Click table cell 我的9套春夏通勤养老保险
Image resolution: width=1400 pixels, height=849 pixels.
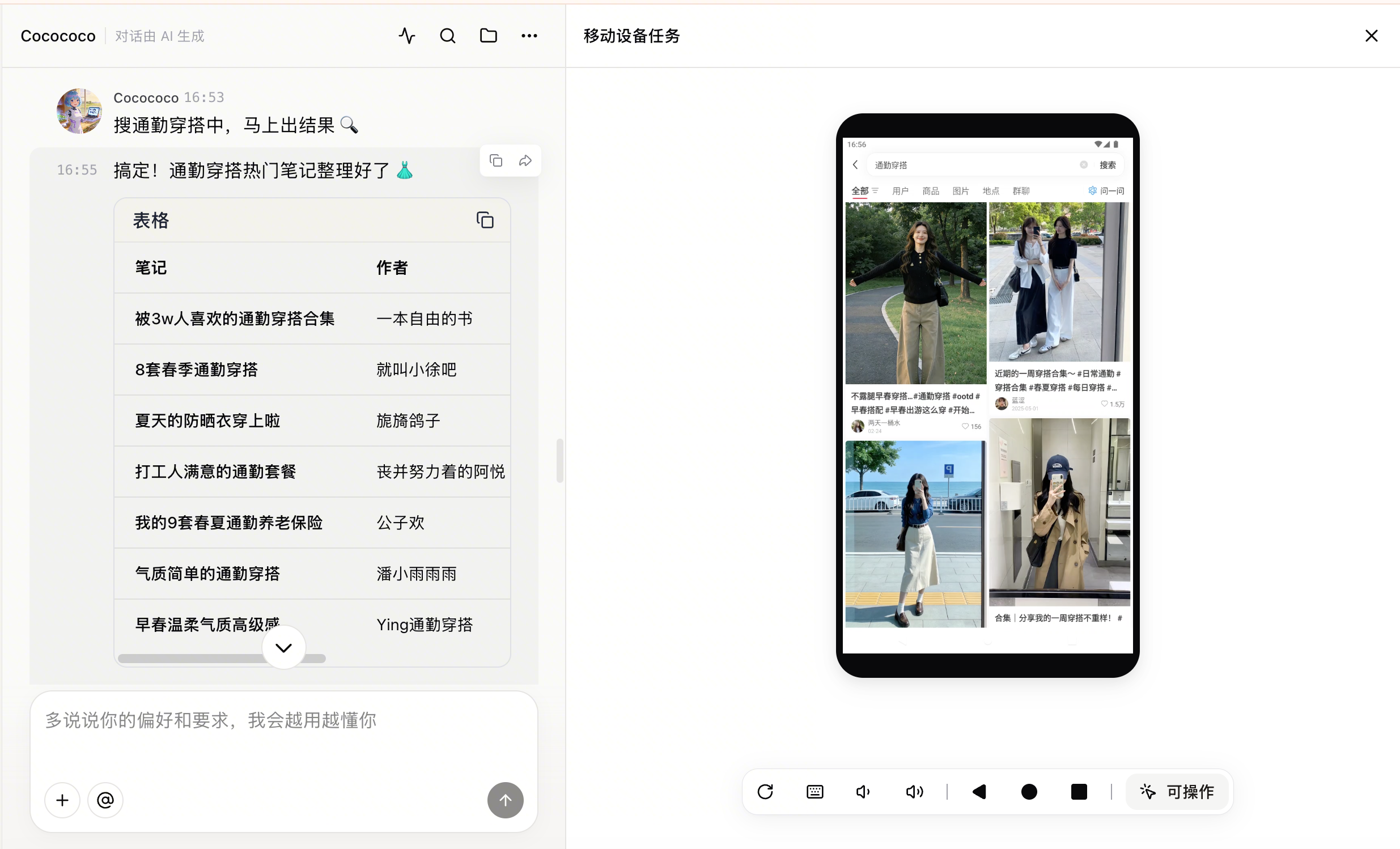(x=228, y=523)
